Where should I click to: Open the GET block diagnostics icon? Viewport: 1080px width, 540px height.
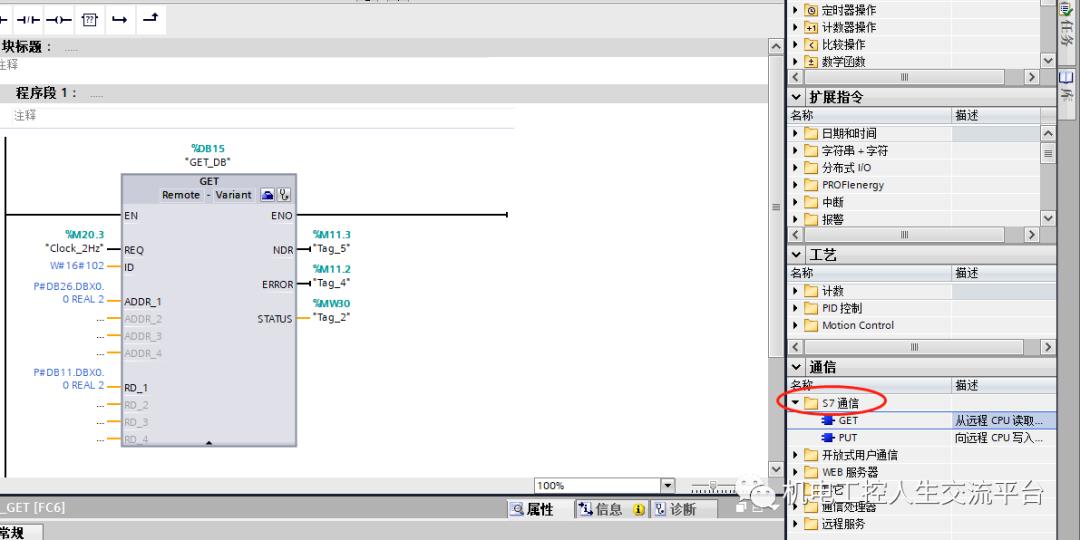point(284,195)
